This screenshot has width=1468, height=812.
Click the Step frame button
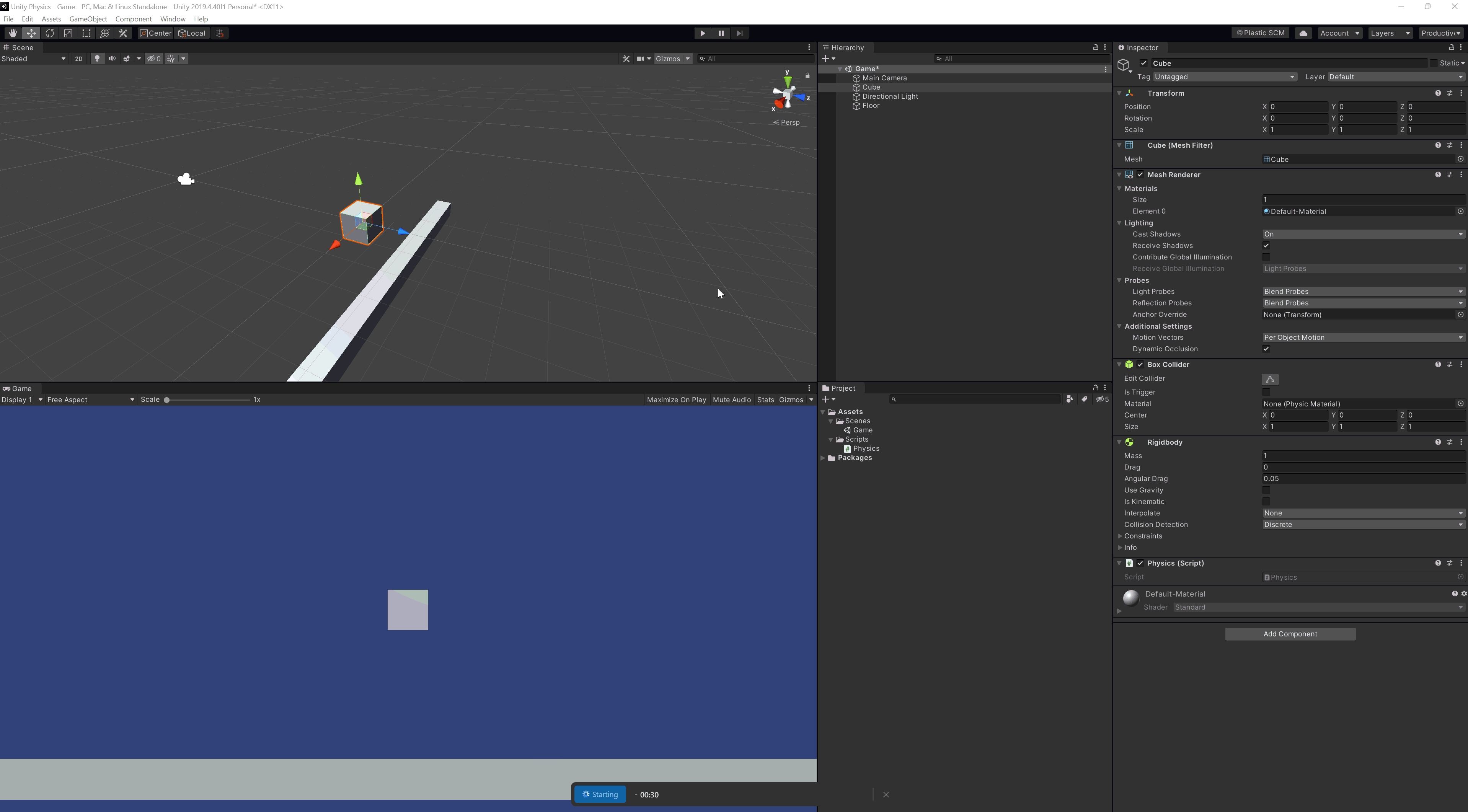pyautogui.click(x=740, y=33)
